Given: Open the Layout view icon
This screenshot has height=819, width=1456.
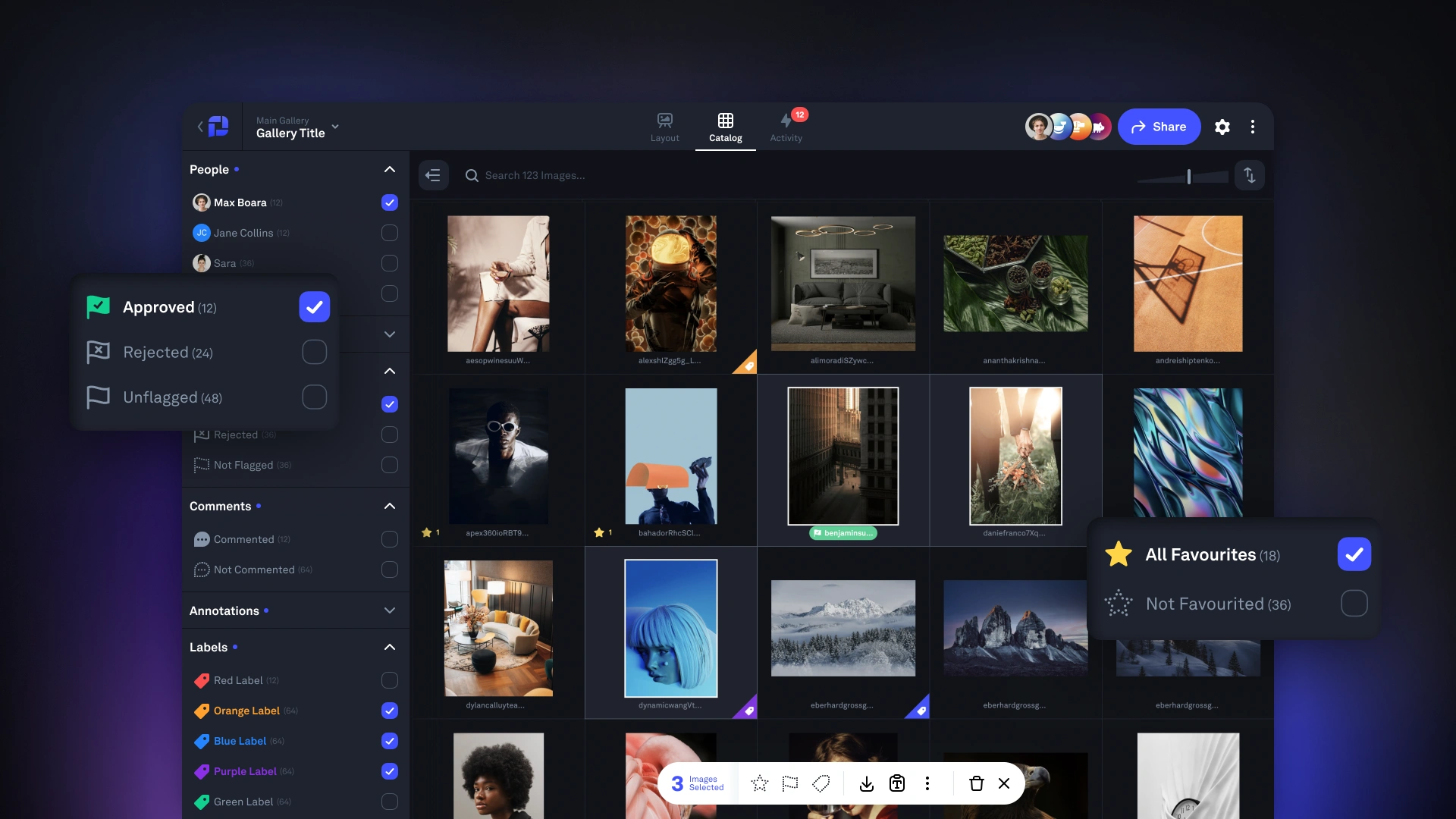Looking at the screenshot, I should 664,126.
